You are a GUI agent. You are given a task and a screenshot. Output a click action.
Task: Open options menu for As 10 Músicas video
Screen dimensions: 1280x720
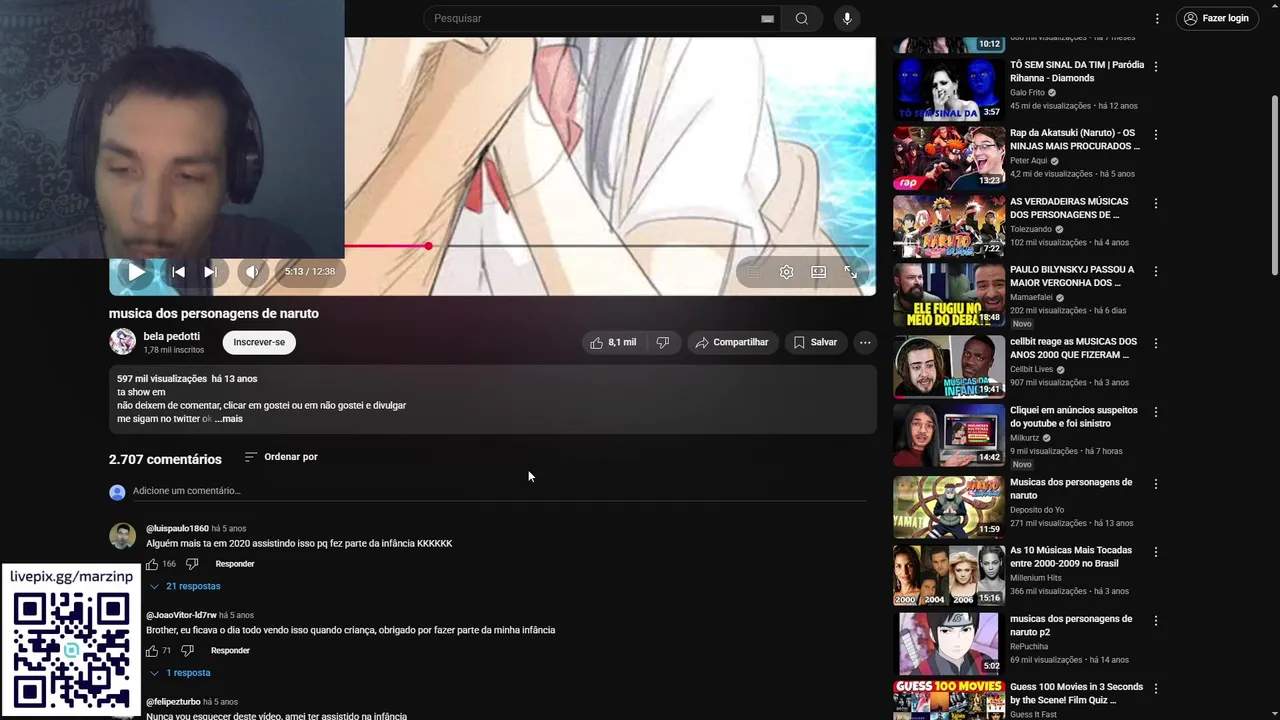pos(1156,552)
